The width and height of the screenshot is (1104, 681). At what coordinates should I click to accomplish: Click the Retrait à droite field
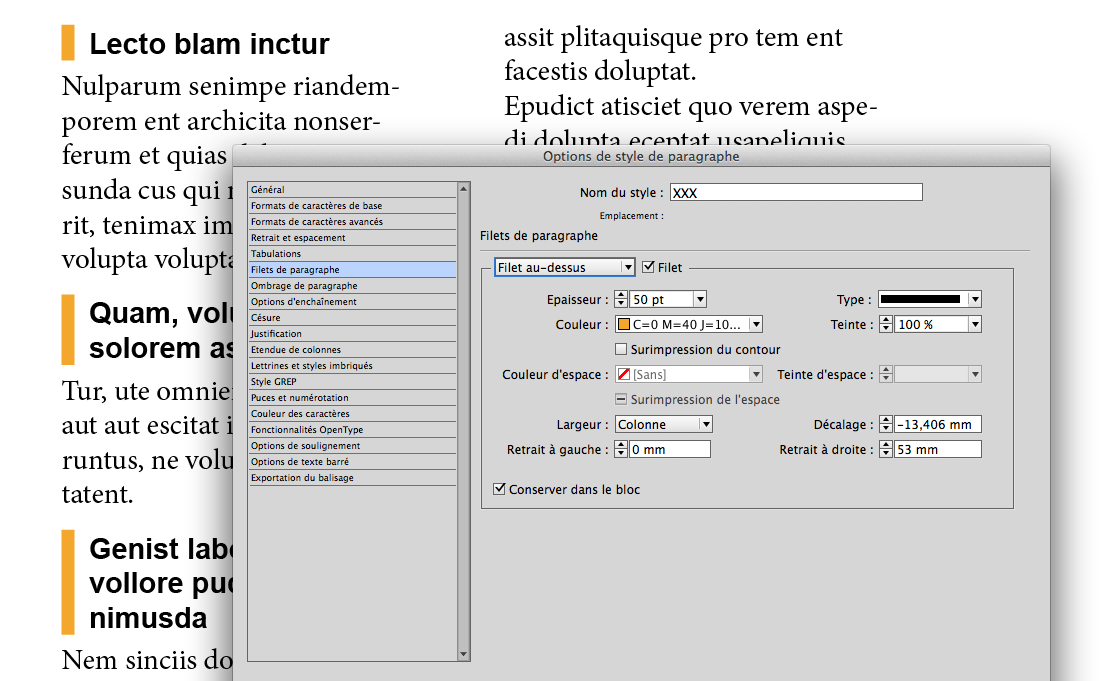(x=938, y=449)
